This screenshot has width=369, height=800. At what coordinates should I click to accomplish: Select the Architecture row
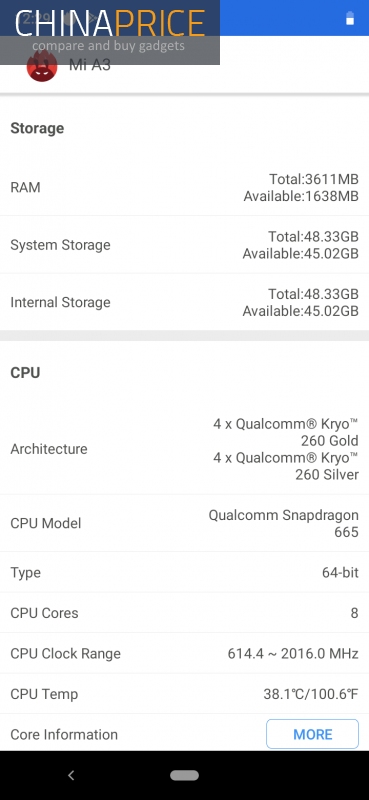[x=184, y=449]
